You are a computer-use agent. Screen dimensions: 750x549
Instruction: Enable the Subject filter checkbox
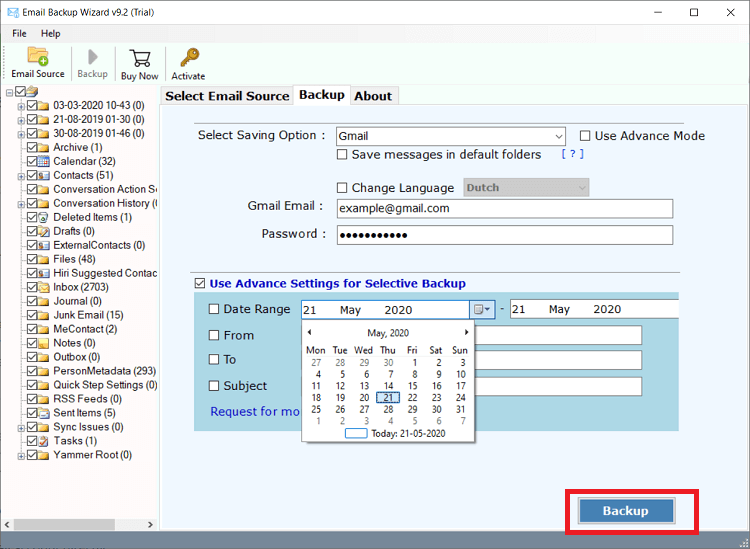click(214, 385)
